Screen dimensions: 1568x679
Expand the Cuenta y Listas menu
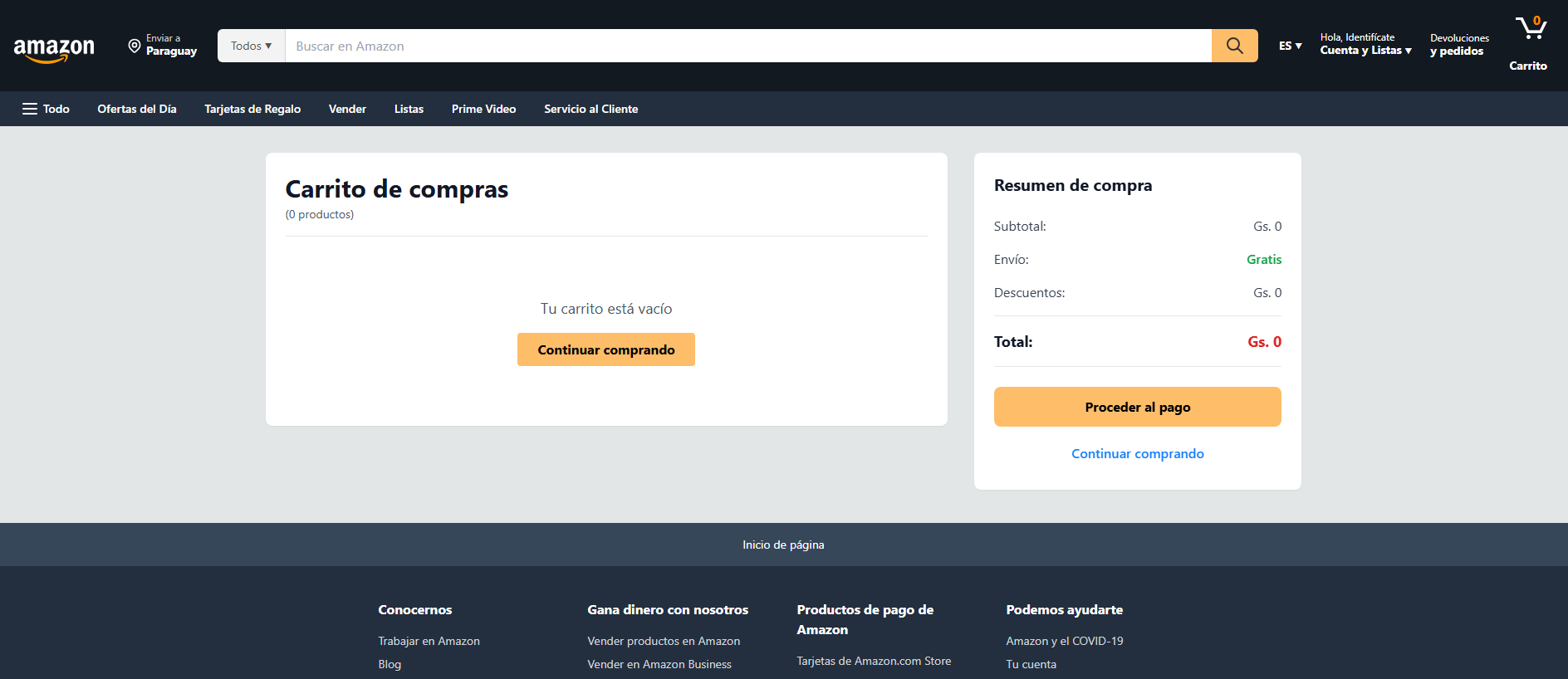tap(1365, 44)
